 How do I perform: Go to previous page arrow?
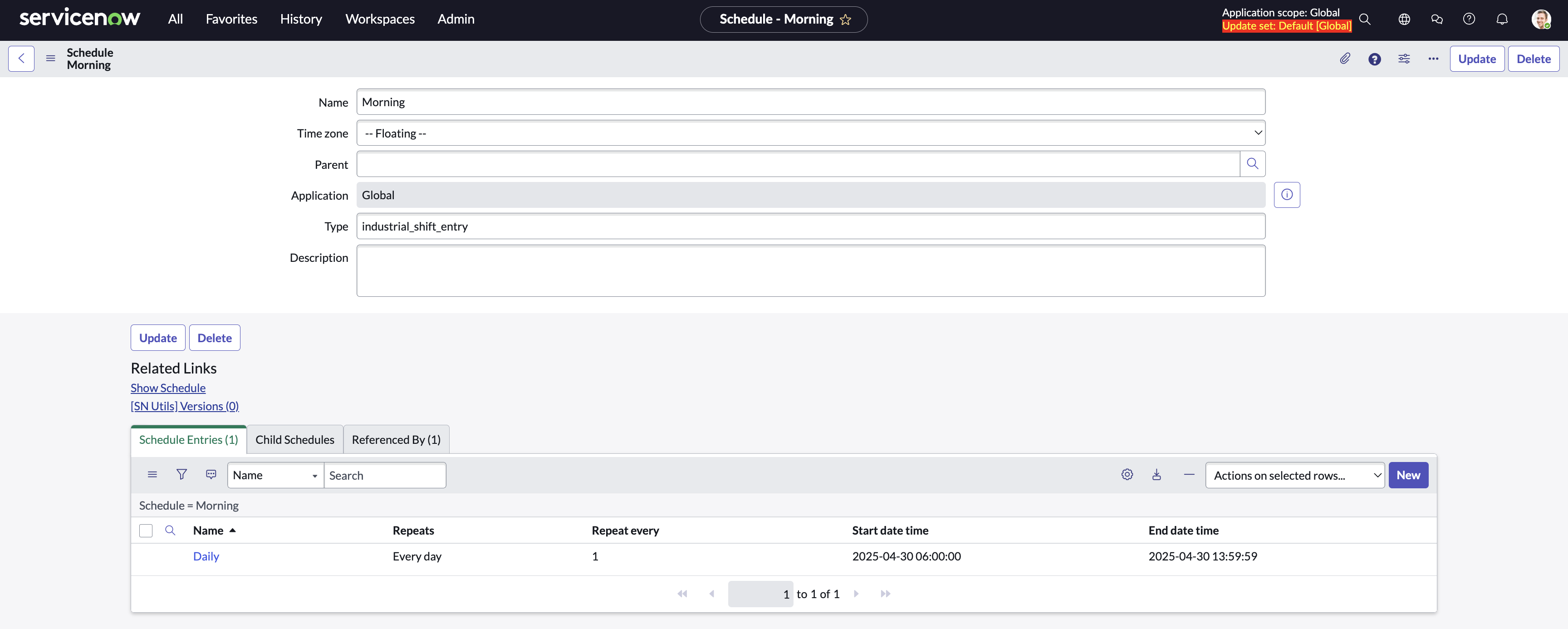coord(711,594)
